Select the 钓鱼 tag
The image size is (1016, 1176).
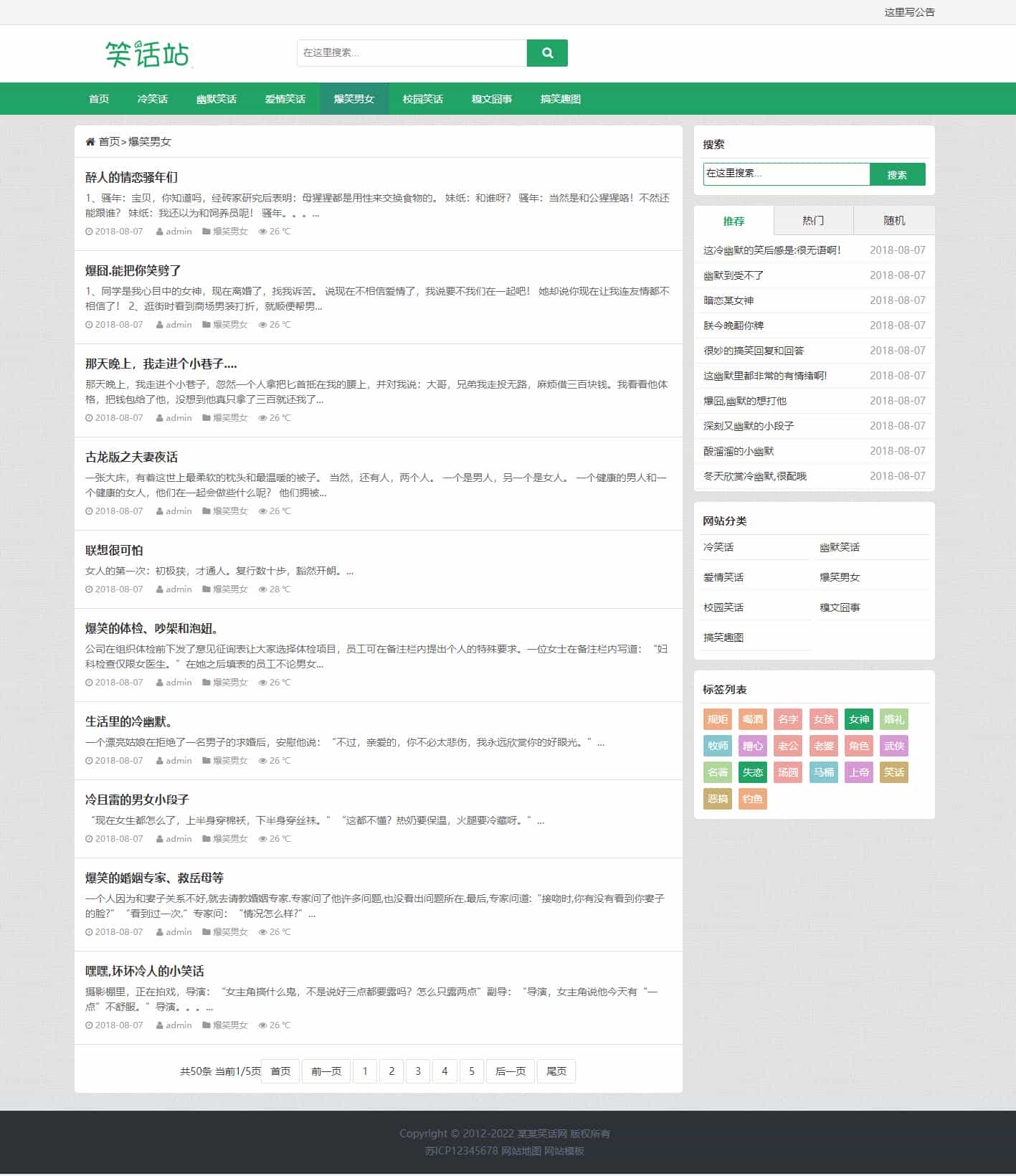coord(753,799)
